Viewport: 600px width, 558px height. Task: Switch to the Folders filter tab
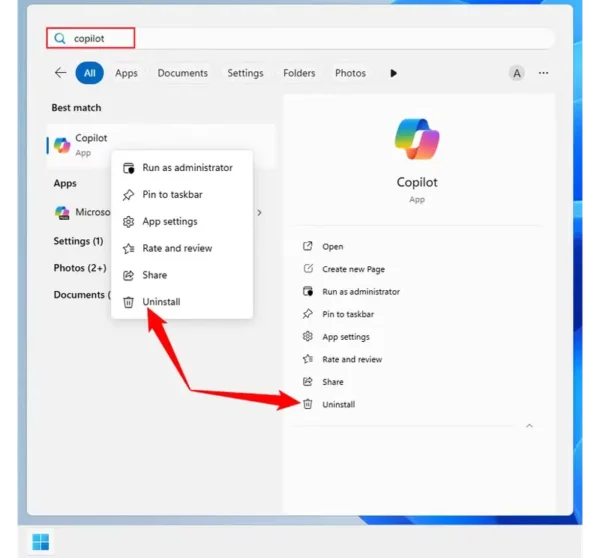pos(299,73)
